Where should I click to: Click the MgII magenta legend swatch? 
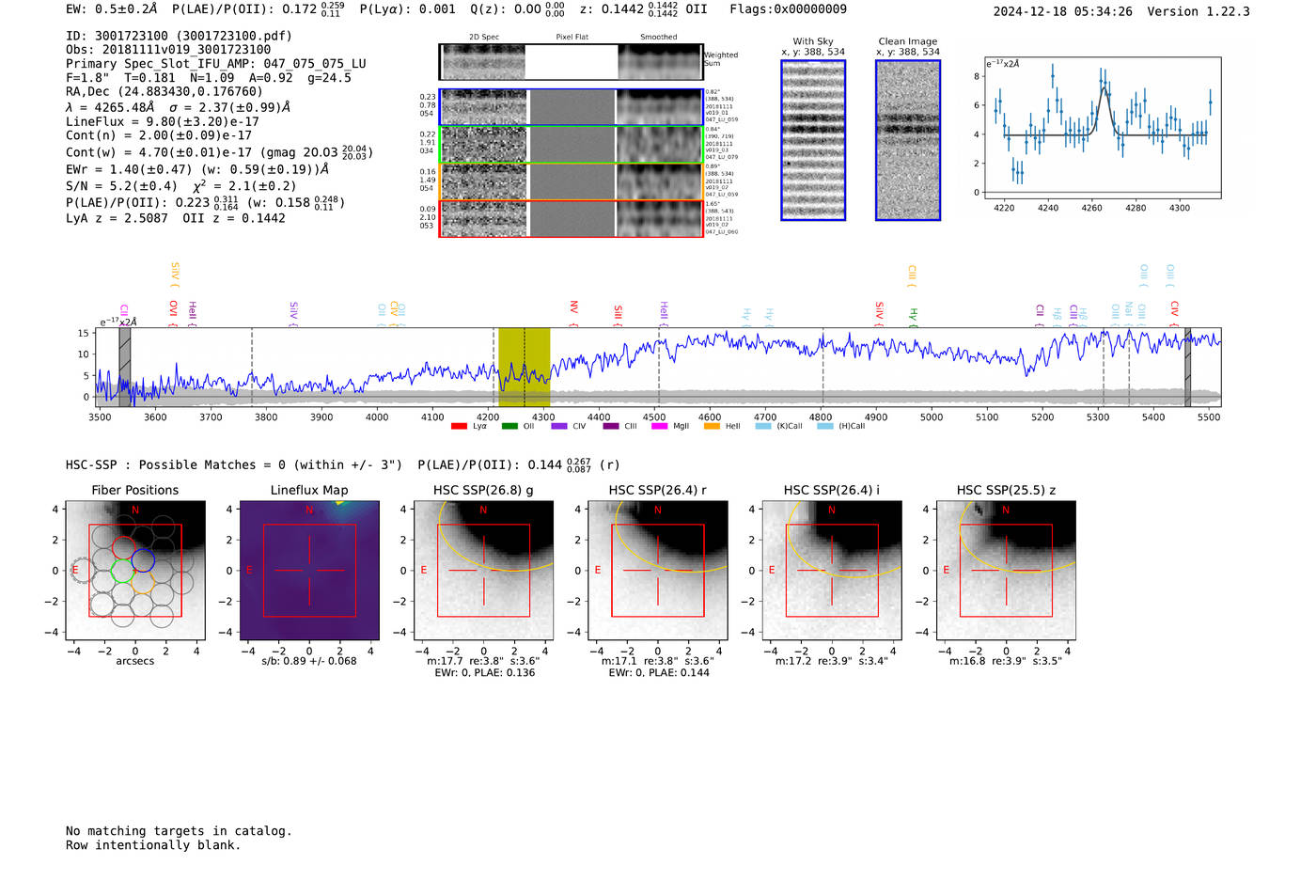coord(660,426)
